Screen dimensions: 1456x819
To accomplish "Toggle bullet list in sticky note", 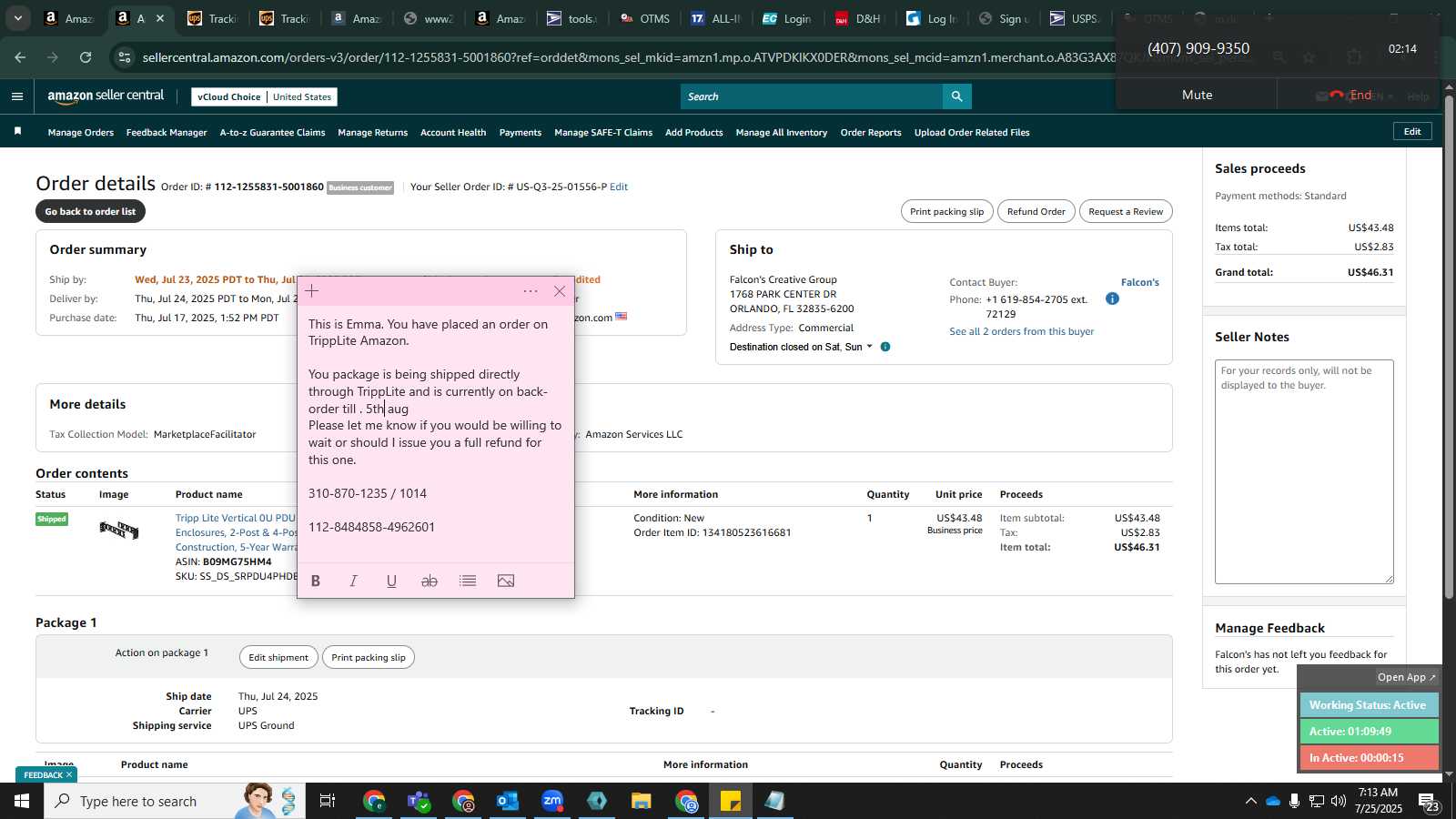I will click(468, 581).
